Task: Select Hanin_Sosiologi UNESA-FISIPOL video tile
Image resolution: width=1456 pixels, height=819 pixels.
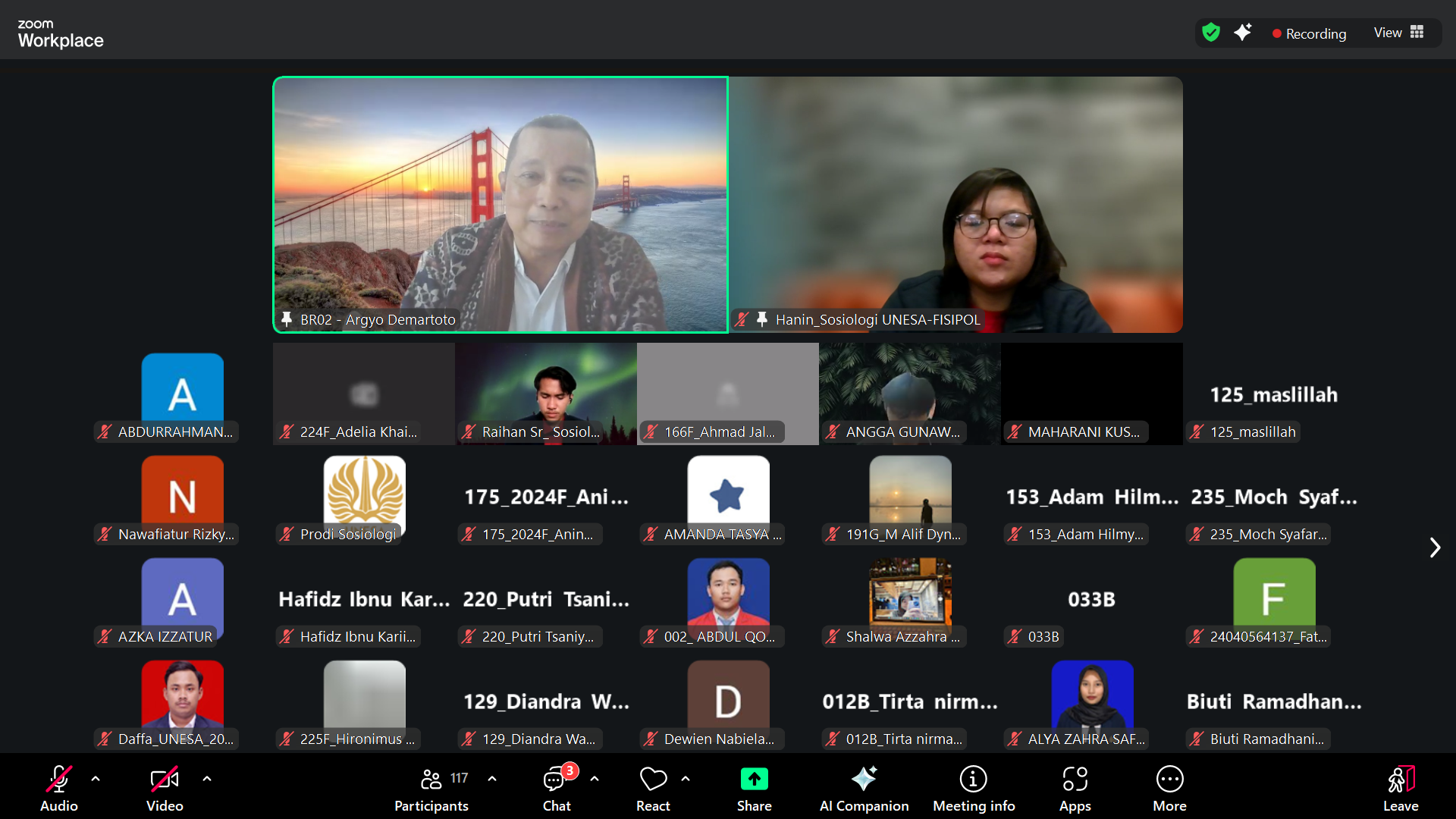Action: click(955, 205)
